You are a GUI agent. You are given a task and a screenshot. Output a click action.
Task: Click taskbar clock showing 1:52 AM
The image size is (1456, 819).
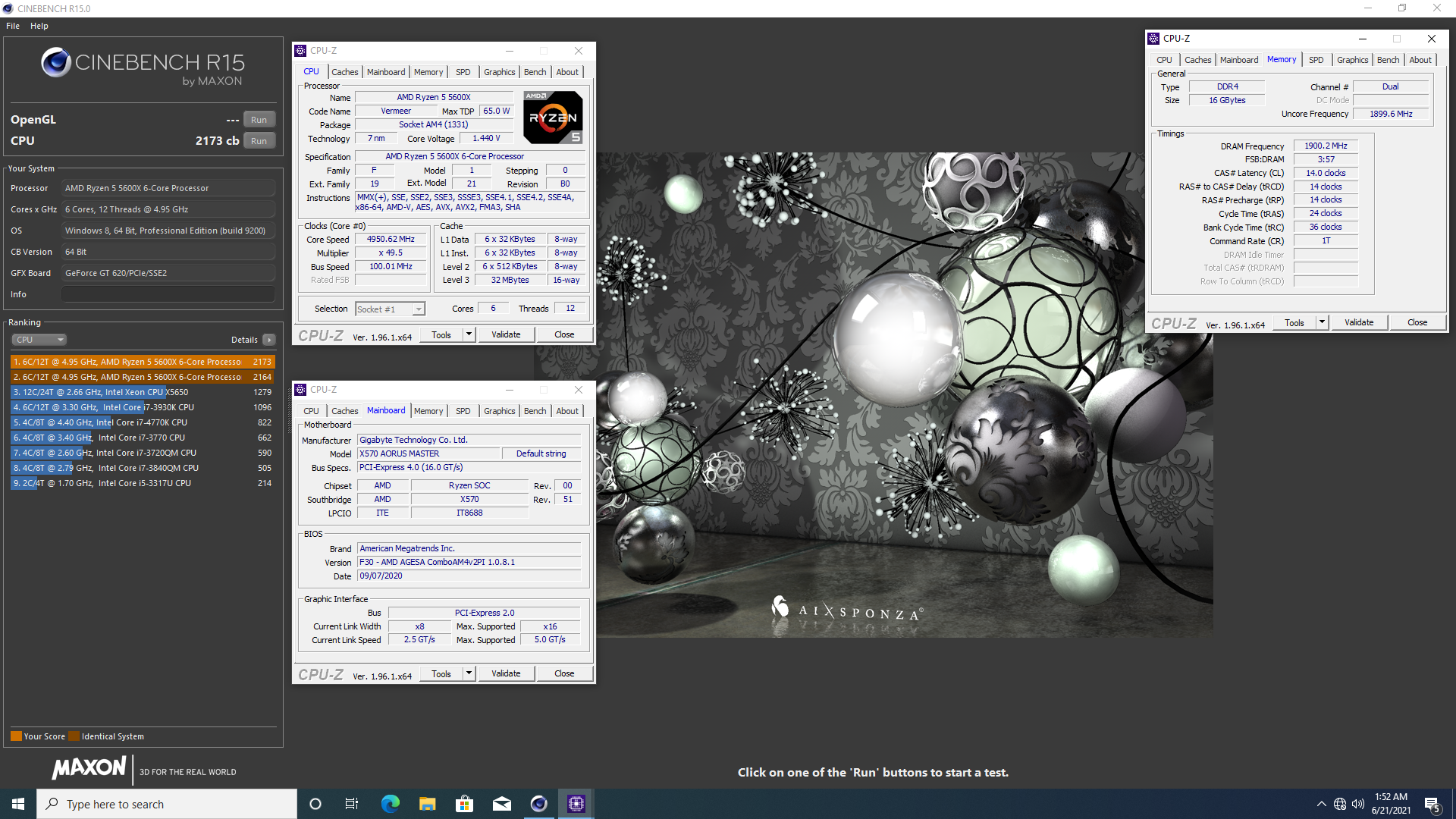[1391, 804]
